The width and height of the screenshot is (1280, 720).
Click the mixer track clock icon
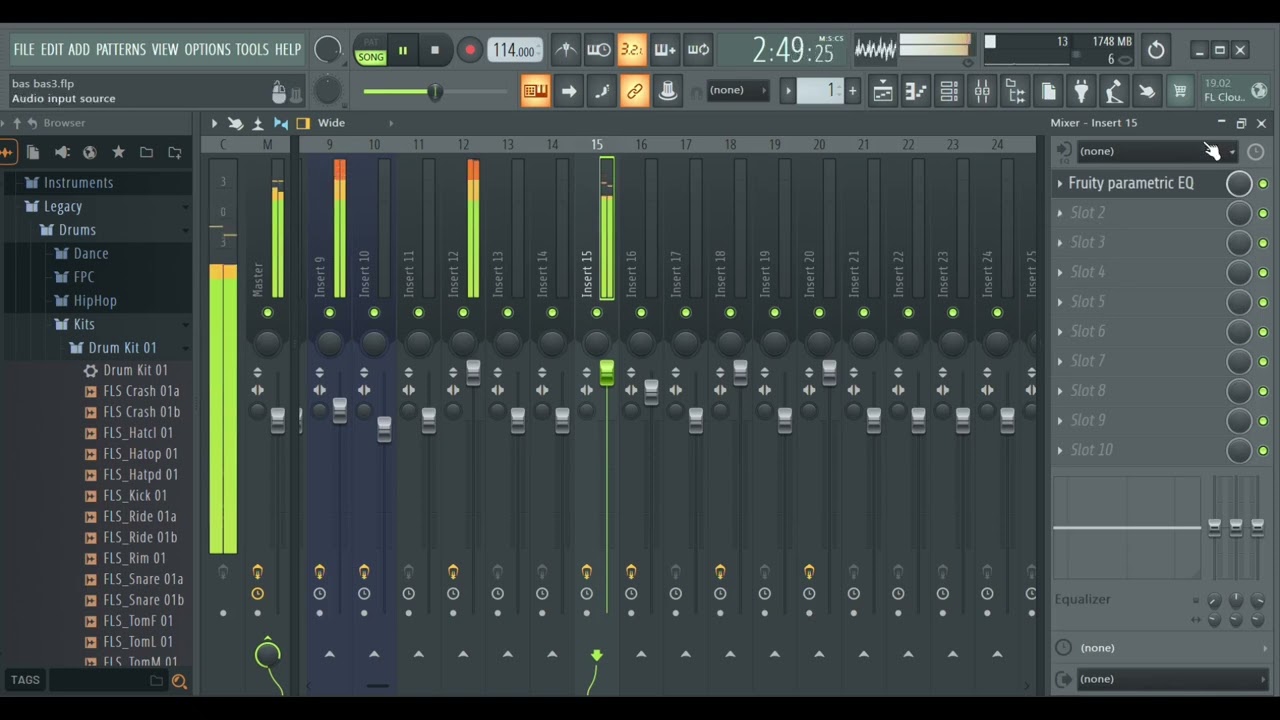(x=1256, y=152)
